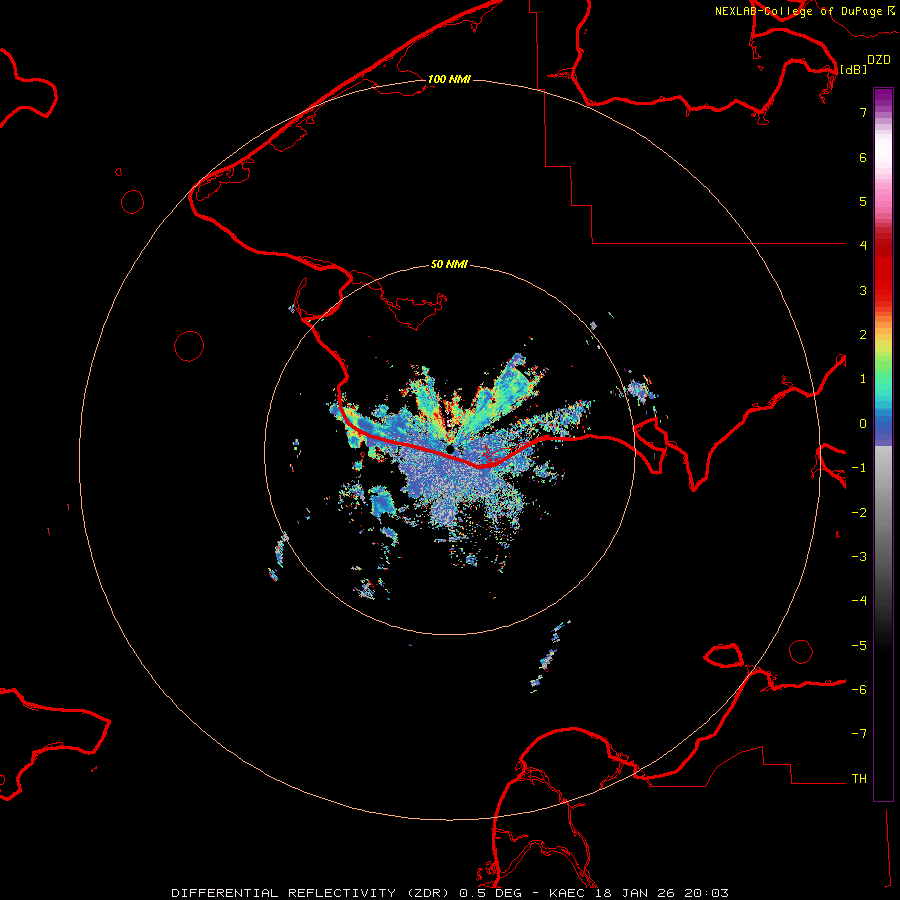
Task: Click the 6 value on the color scale
Action: [x=863, y=157]
